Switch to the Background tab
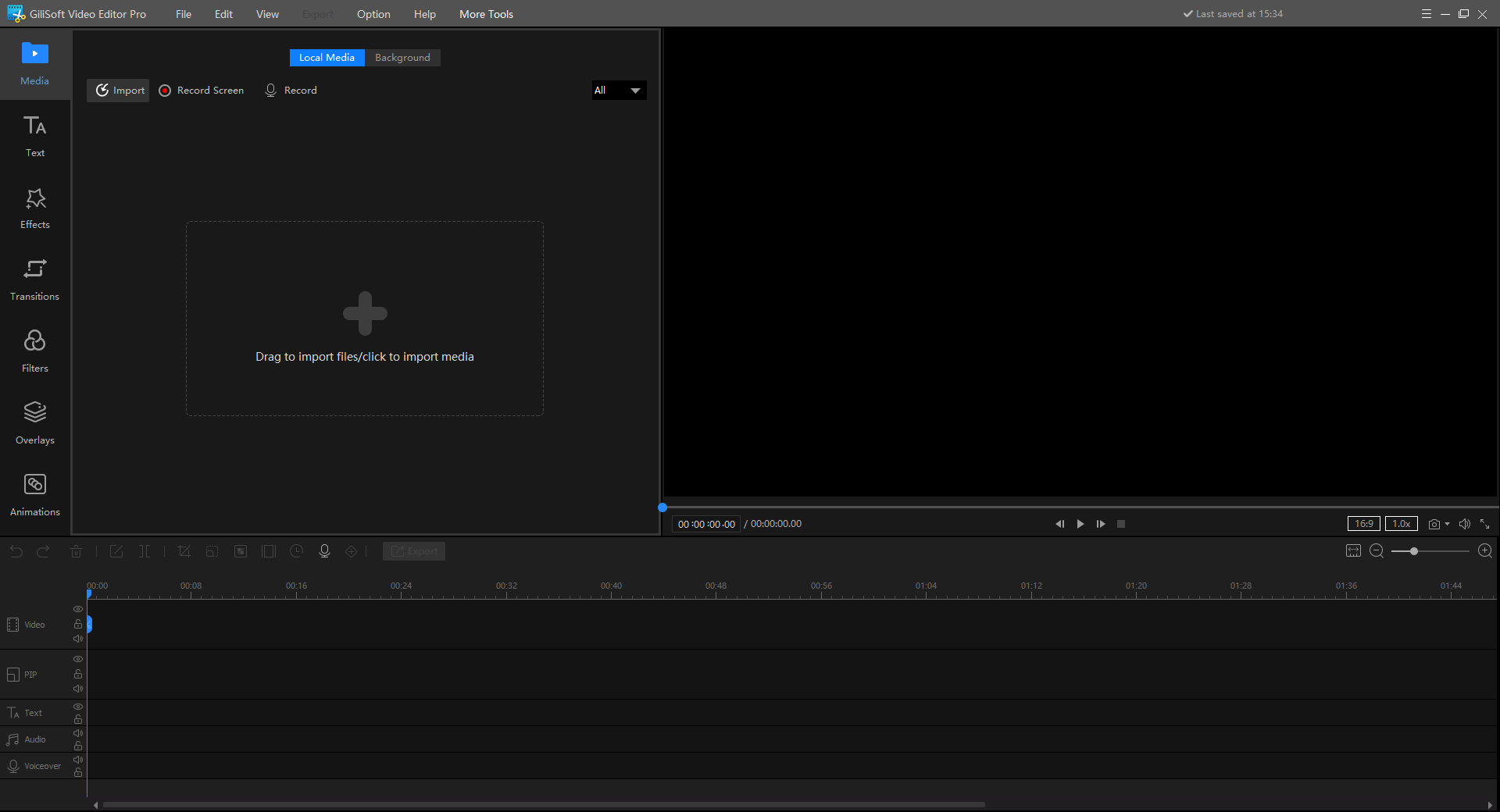Viewport: 1500px width, 812px height. point(402,58)
